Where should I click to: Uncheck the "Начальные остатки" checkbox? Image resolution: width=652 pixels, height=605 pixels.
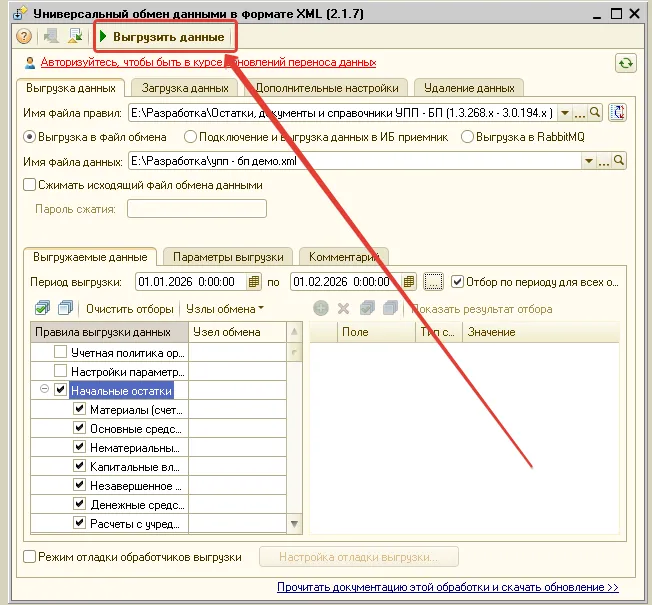point(61,390)
